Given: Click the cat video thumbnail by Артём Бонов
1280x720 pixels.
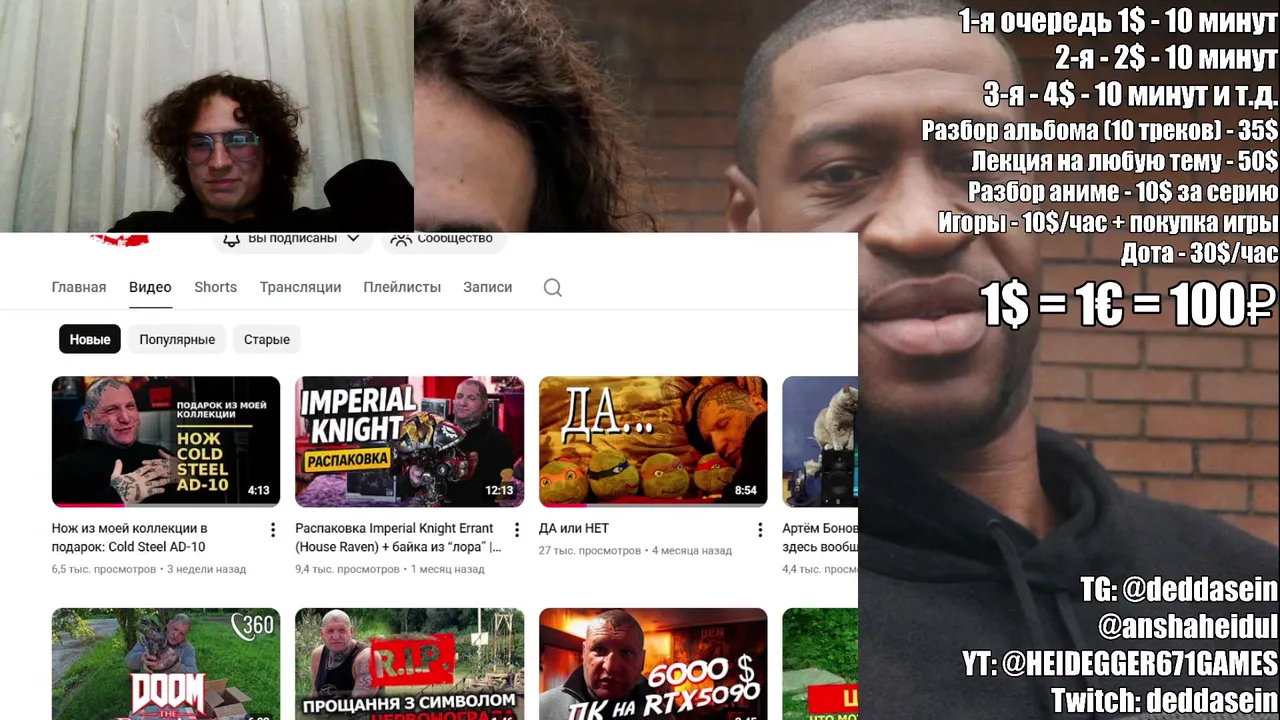Looking at the screenshot, I should pos(820,441).
